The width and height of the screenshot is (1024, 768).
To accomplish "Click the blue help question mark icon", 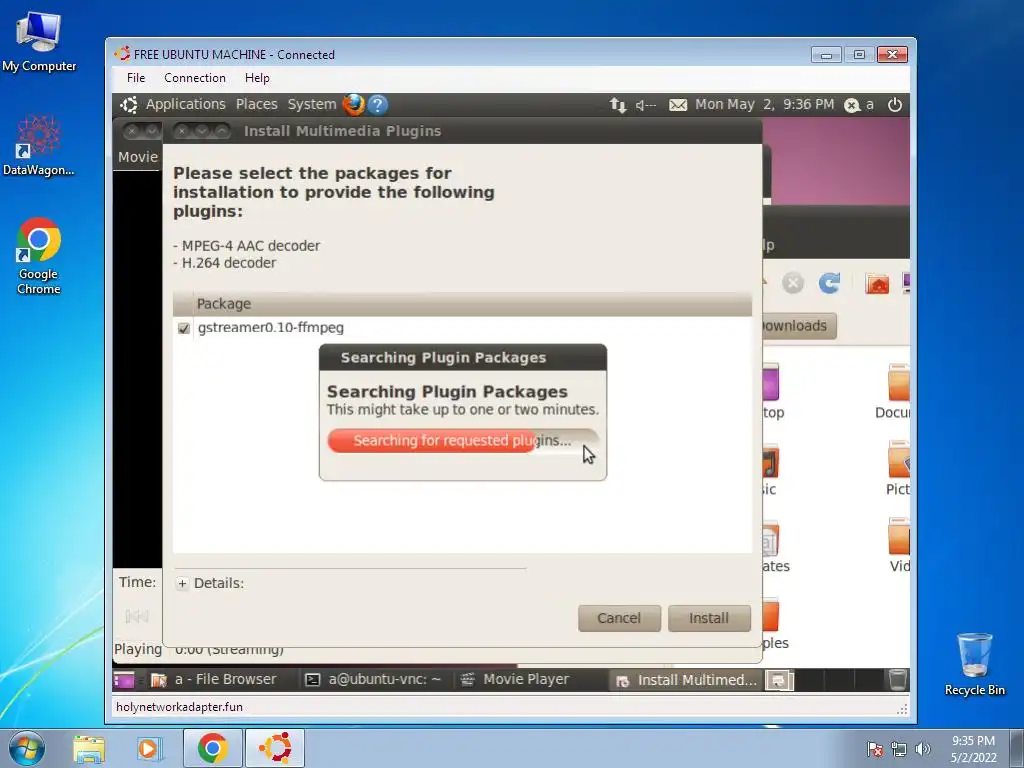I will click(377, 104).
